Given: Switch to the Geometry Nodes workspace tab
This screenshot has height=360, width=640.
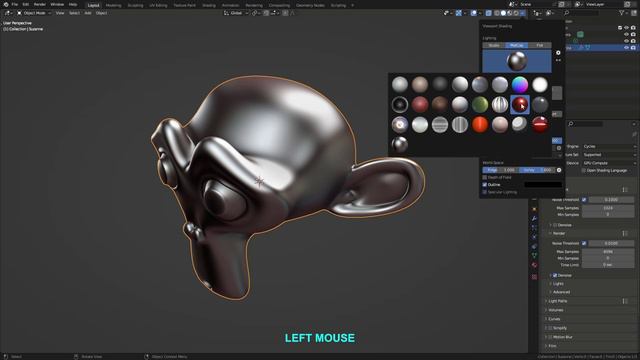Looking at the screenshot, I should click(x=310, y=5).
